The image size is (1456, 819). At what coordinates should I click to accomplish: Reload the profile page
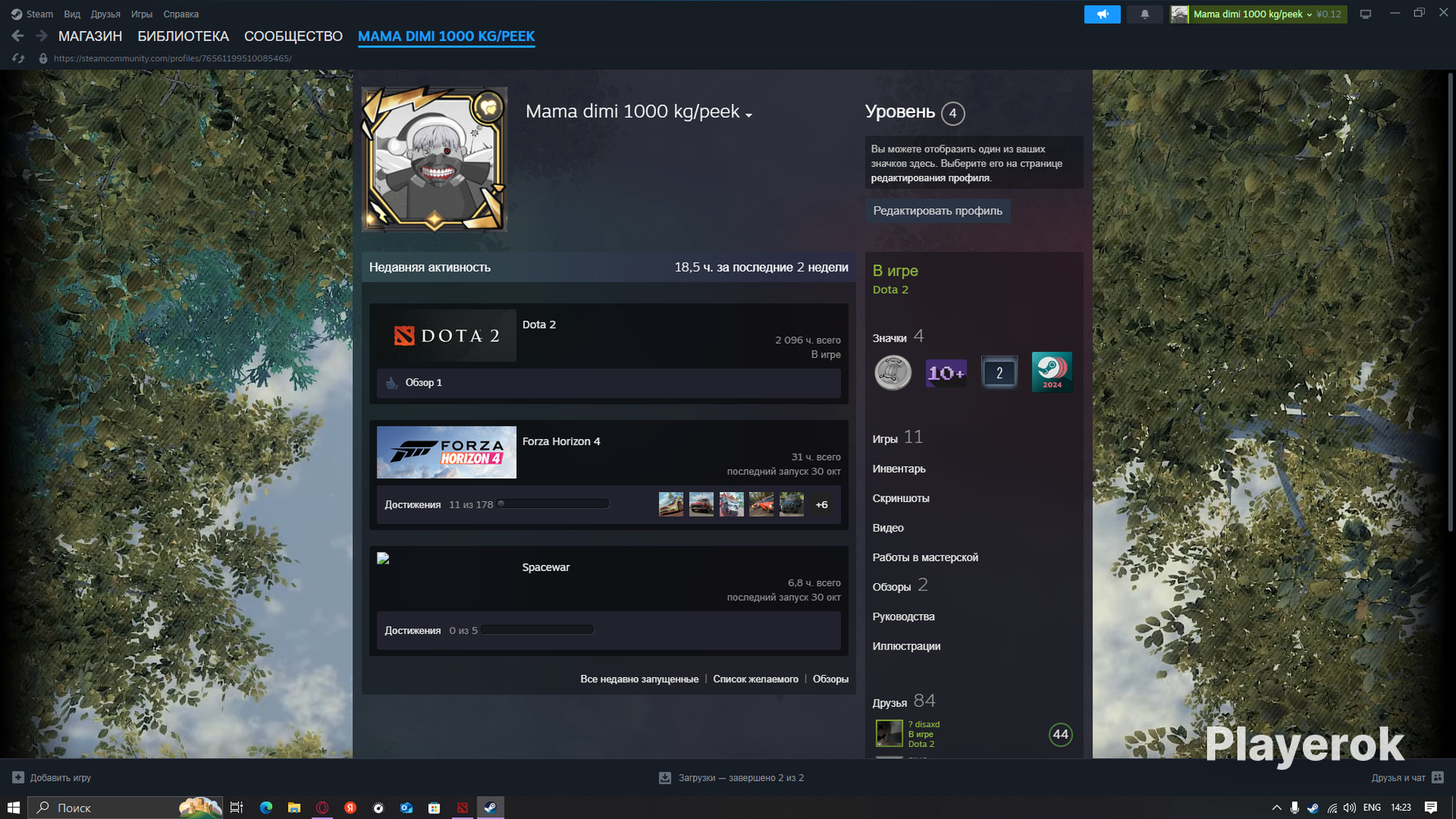[18, 58]
